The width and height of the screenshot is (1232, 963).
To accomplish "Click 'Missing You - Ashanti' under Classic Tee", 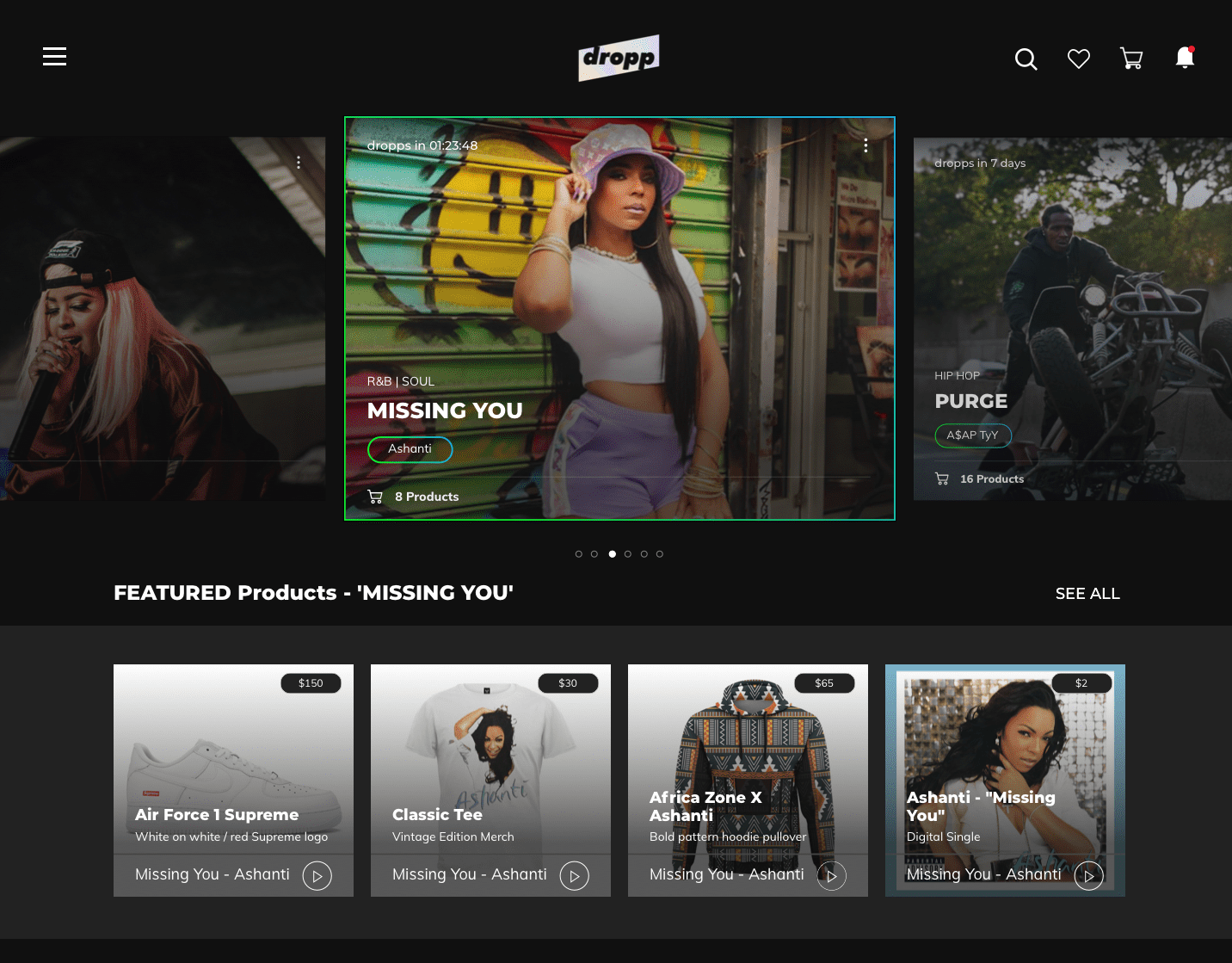I will pyautogui.click(x=470, y=874).
